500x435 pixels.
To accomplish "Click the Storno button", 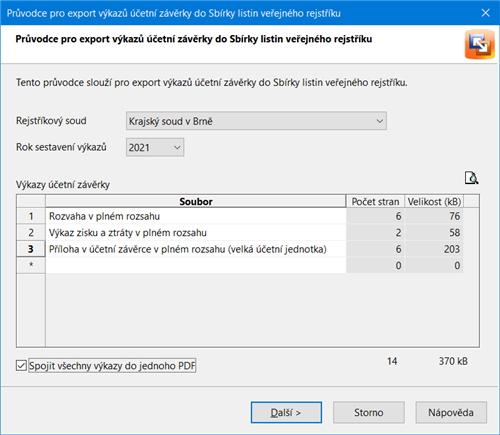I will [369, 413].
